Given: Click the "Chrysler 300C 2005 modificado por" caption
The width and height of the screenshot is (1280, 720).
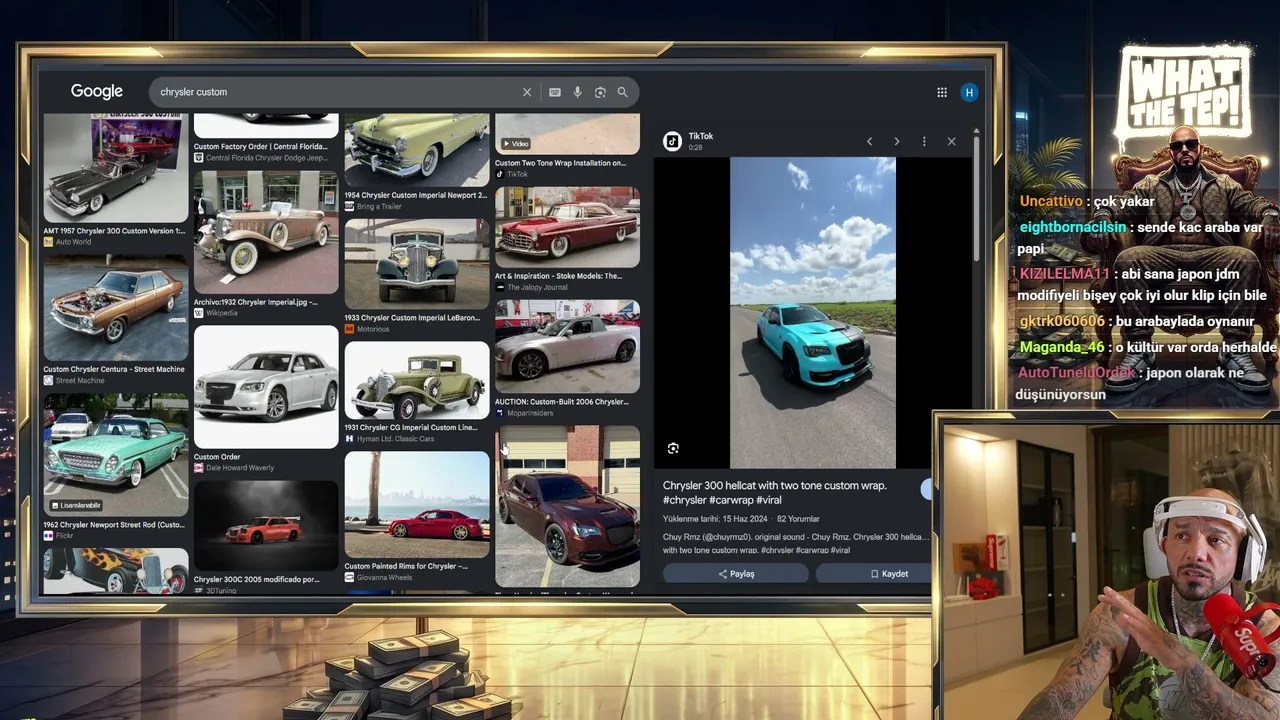Looking at the screenshot, I should (256, 580).
